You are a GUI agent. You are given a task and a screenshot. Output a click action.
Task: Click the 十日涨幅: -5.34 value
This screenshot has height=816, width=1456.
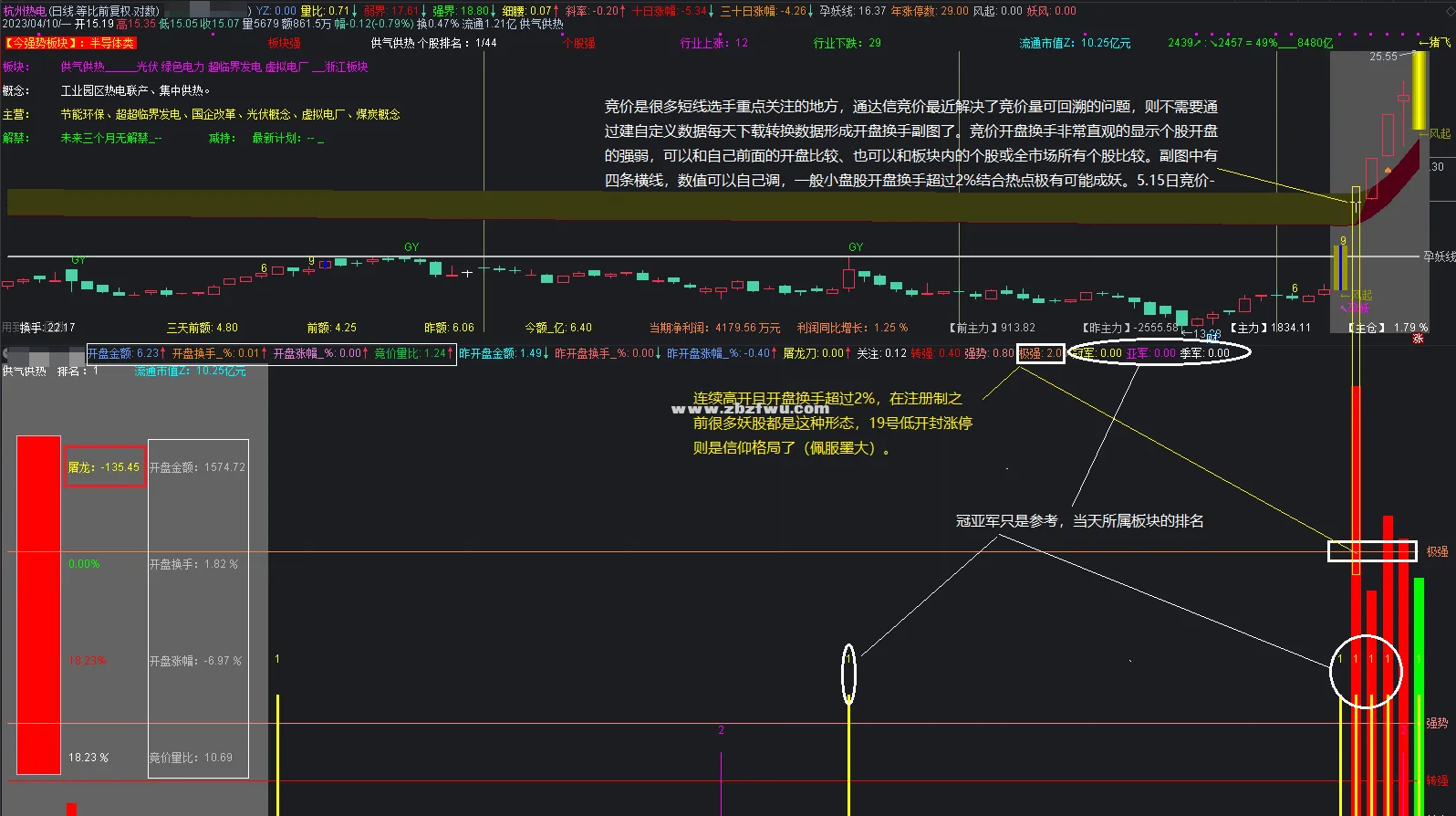[x=670, y=11]
